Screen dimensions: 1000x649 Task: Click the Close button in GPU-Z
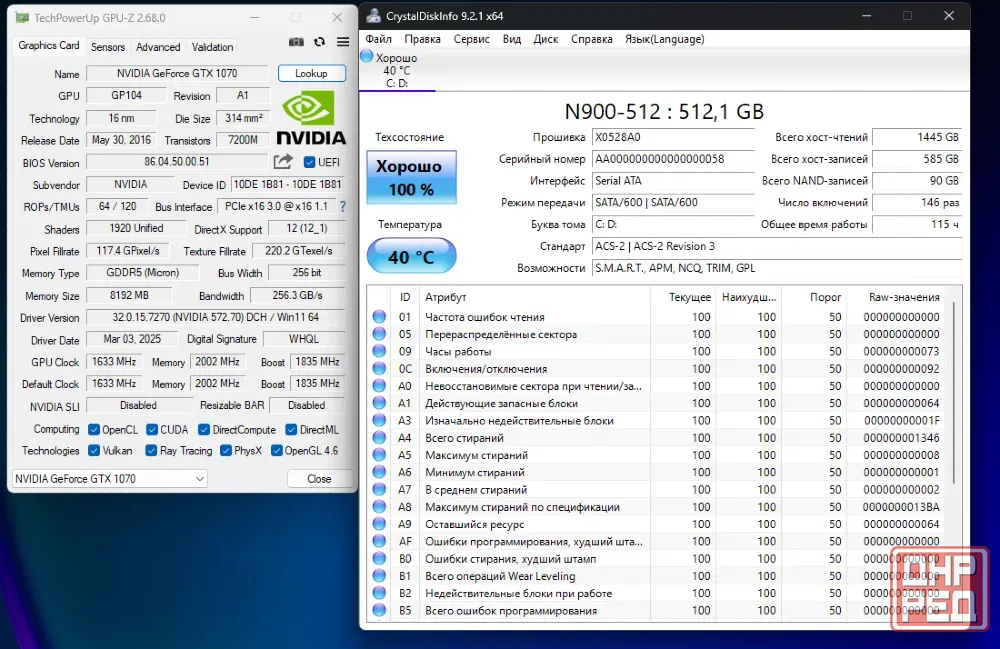(x=320, y=478)
